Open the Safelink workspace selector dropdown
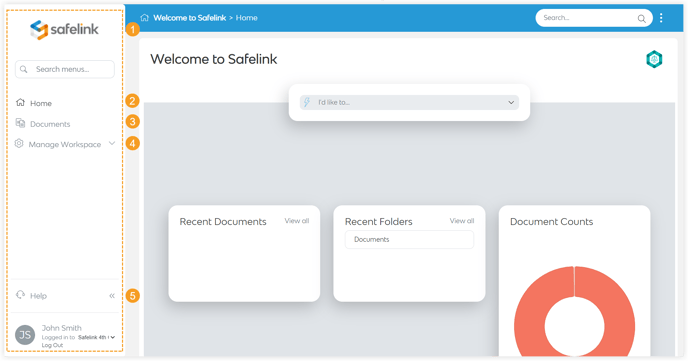Screen dimensions: 688x361 point(97,337)
